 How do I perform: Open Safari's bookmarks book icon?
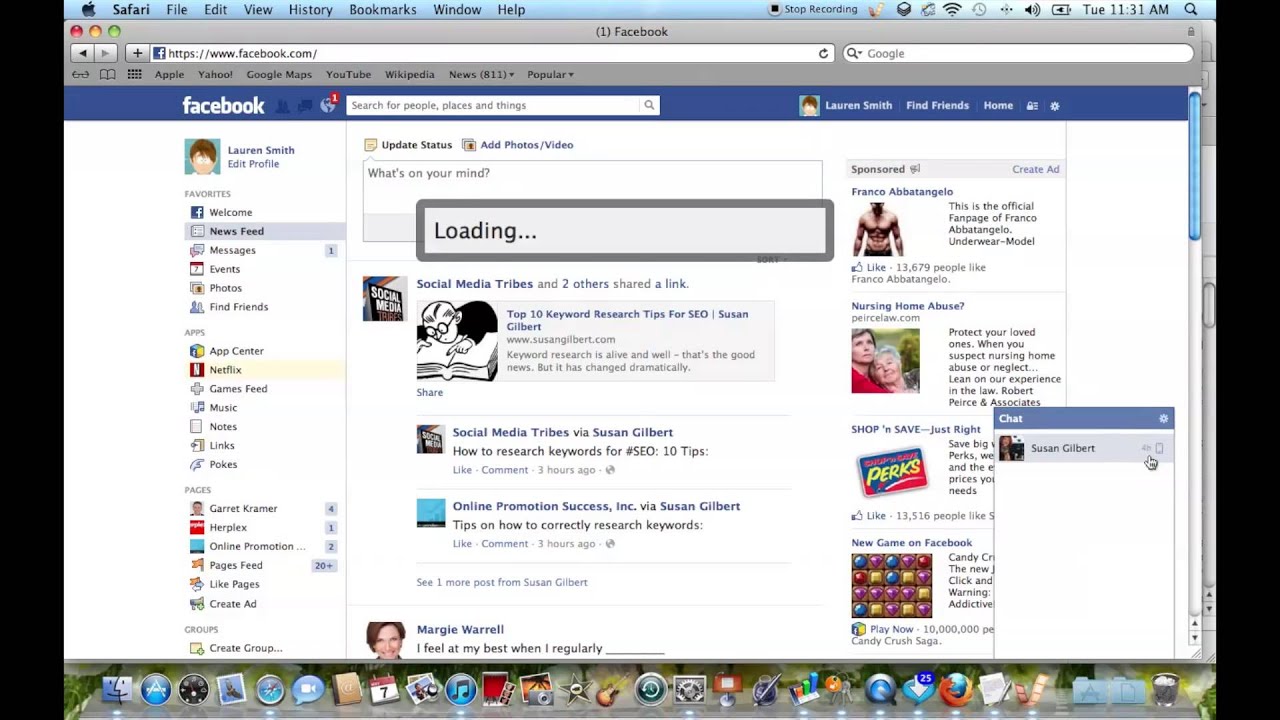click(x=107, y=74)
